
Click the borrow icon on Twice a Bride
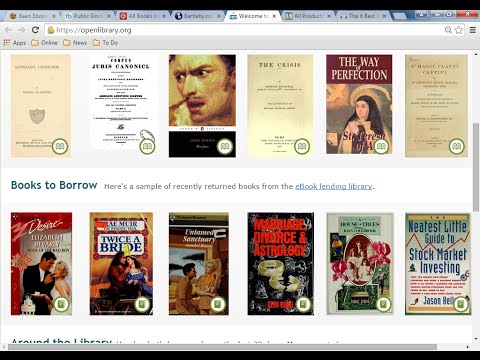pyautogui.click(x=142, y=304)
